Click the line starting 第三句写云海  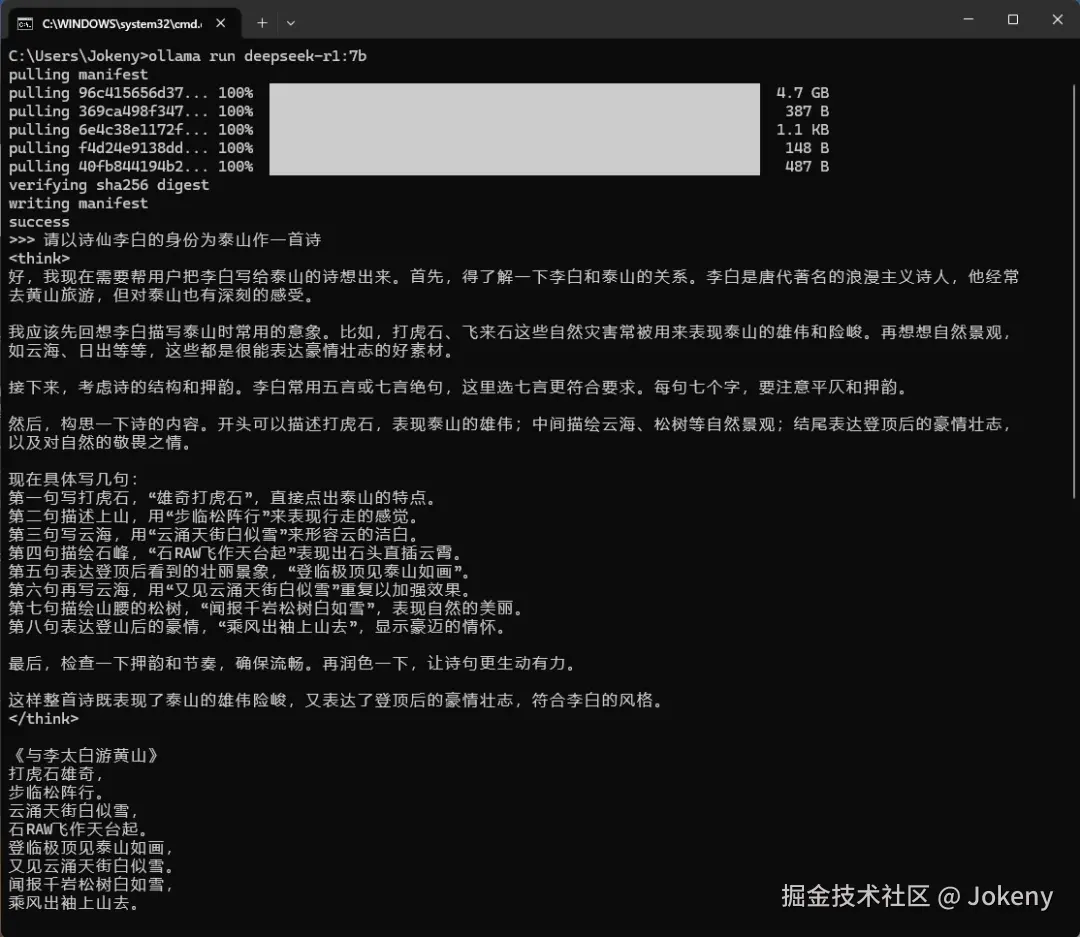(x=213, y=535)
